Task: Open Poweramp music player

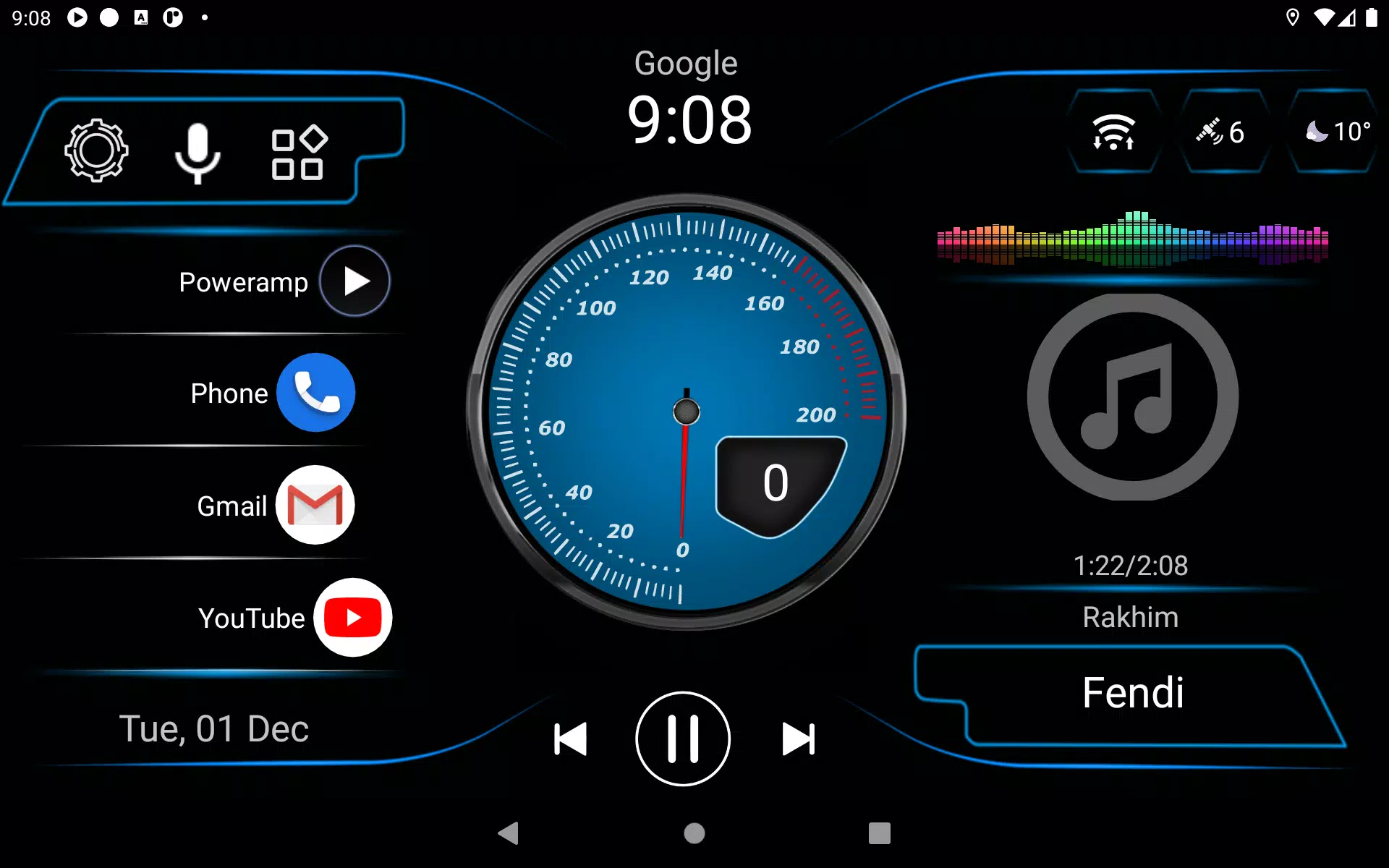Action: click(352, 281)
